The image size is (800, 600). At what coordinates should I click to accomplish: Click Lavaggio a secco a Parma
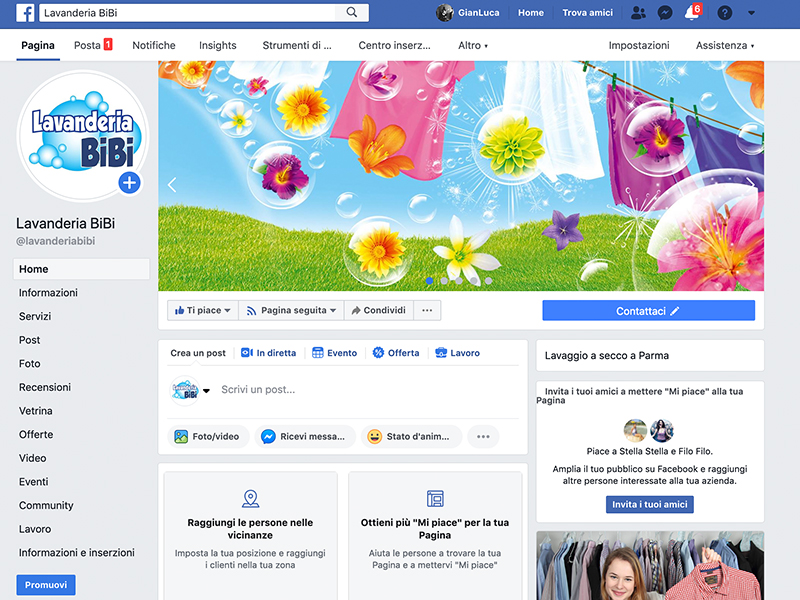(x=607, y=356)
